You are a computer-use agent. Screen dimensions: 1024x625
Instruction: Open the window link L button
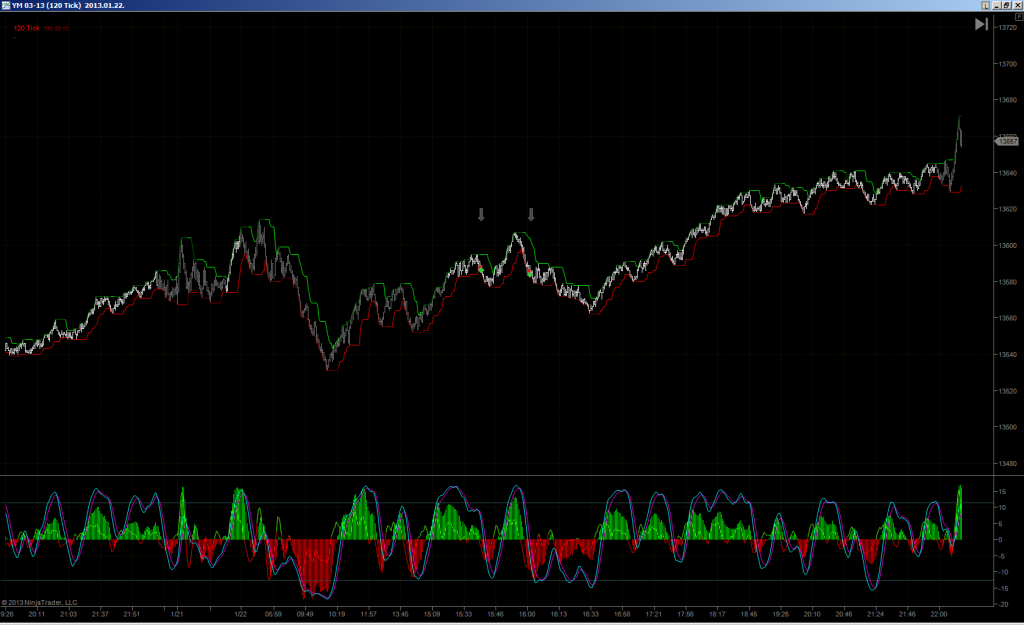tap(986, 5)
